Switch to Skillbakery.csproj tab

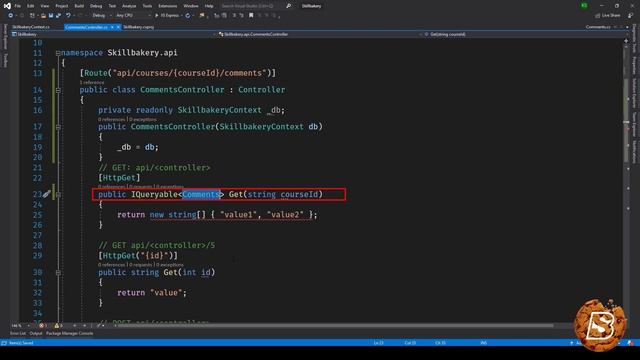(x=139, y=27)
